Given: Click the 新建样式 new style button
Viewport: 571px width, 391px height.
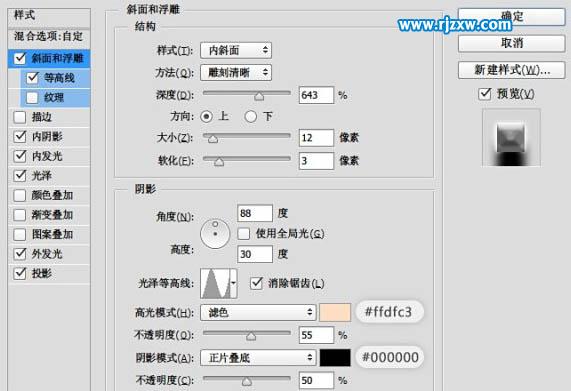Looking at the screenshot, I should tap(511, 70).
